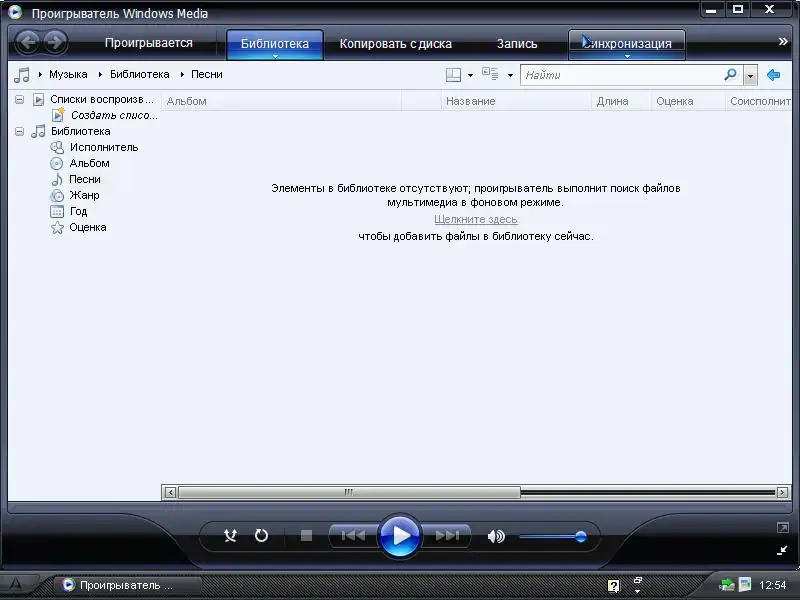Expand the arrow before Музыка in the breadcrumb
Screen dimensions: 800x600
coord(40,74)
